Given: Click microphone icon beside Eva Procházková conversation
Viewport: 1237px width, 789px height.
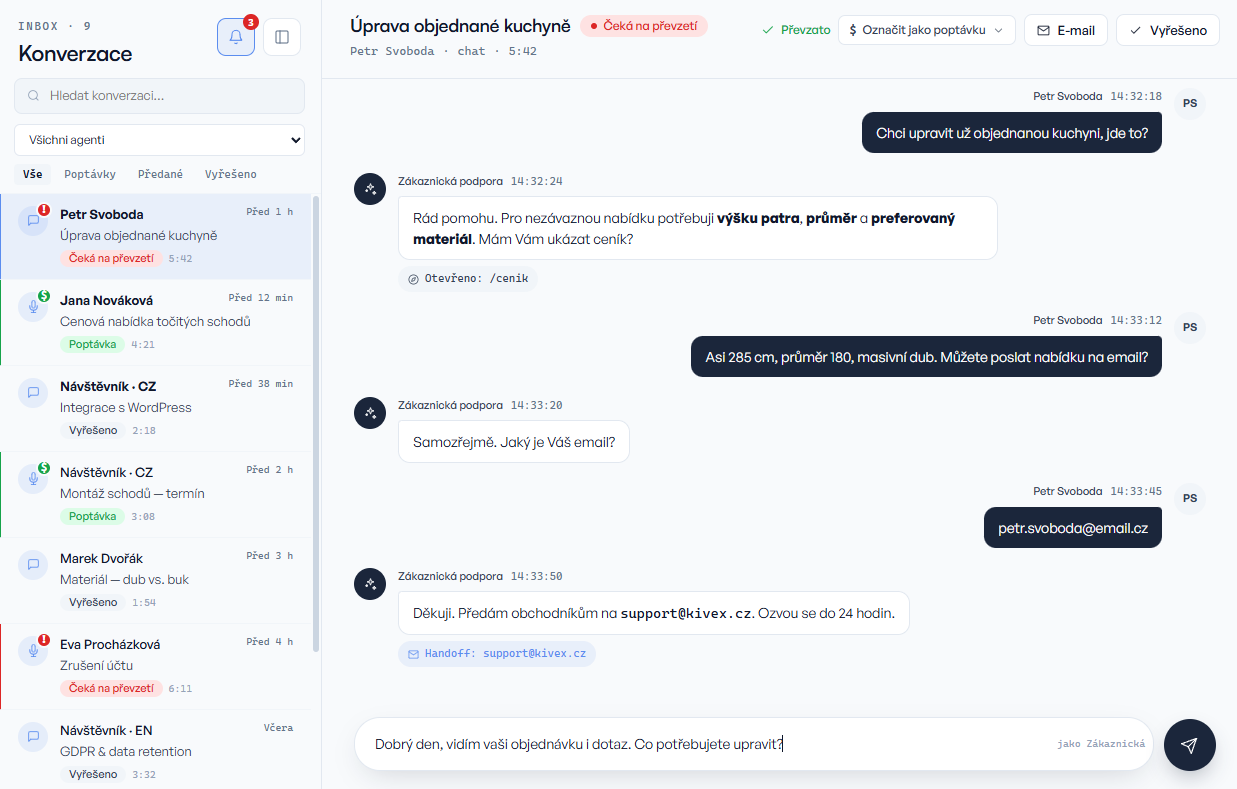Looking at the screenshot, I should [x=33, y=651].
